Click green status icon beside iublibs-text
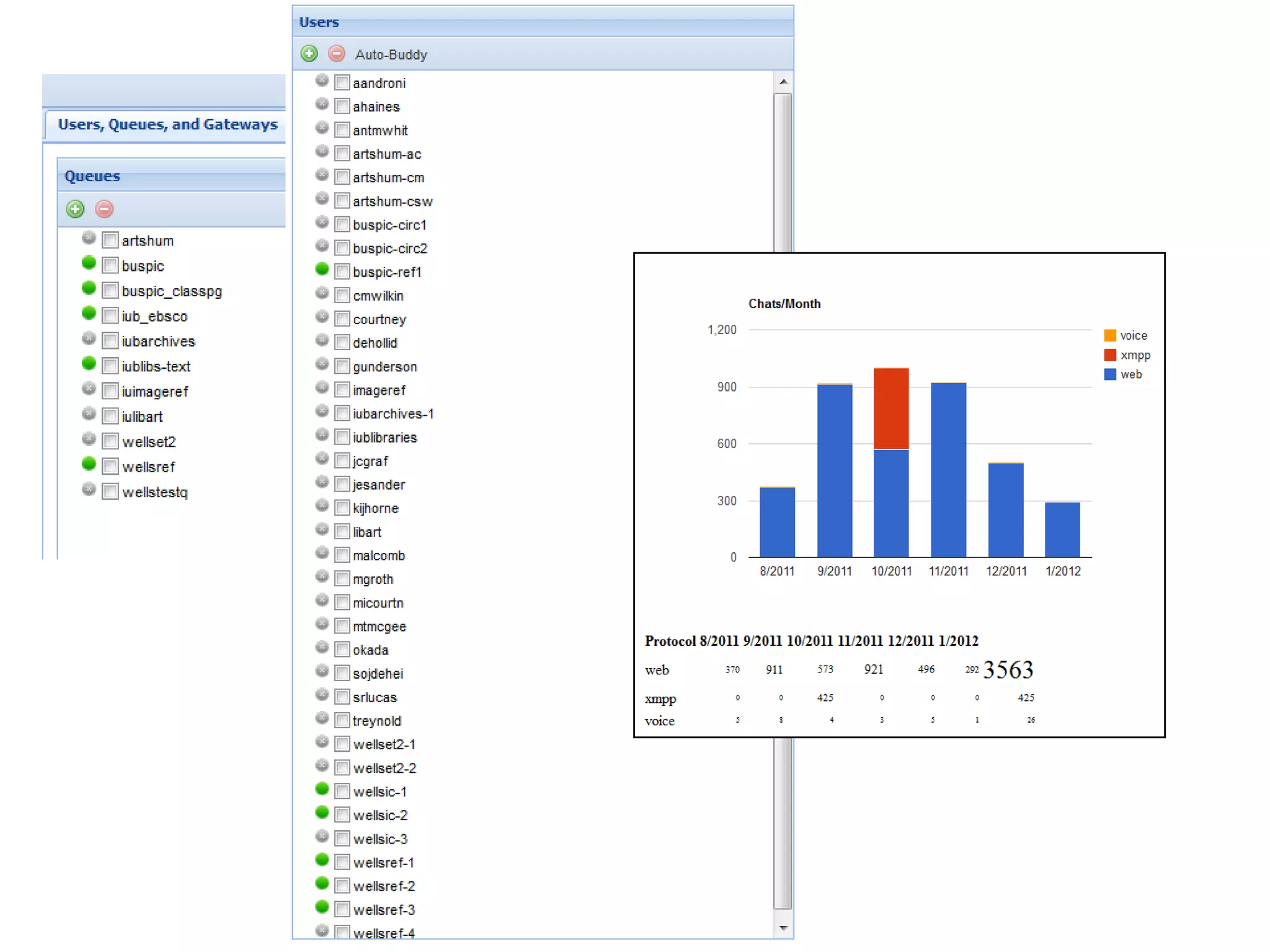This screenshot has height=952, width=1270. click(89, 363)
